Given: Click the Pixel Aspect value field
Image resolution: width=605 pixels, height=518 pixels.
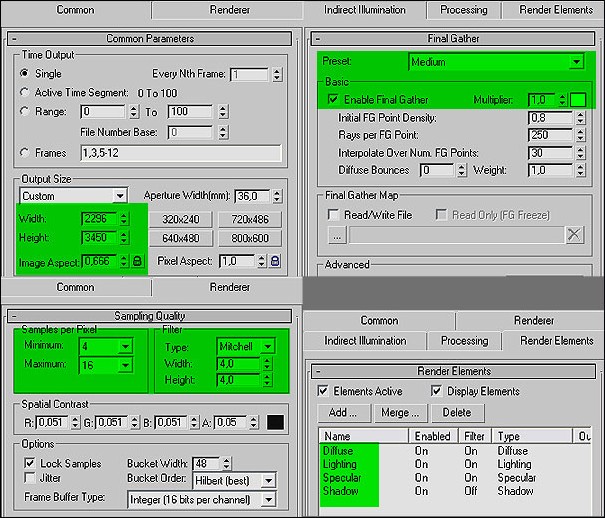Looking at the screenshot, I should click(x=237, y=262).
